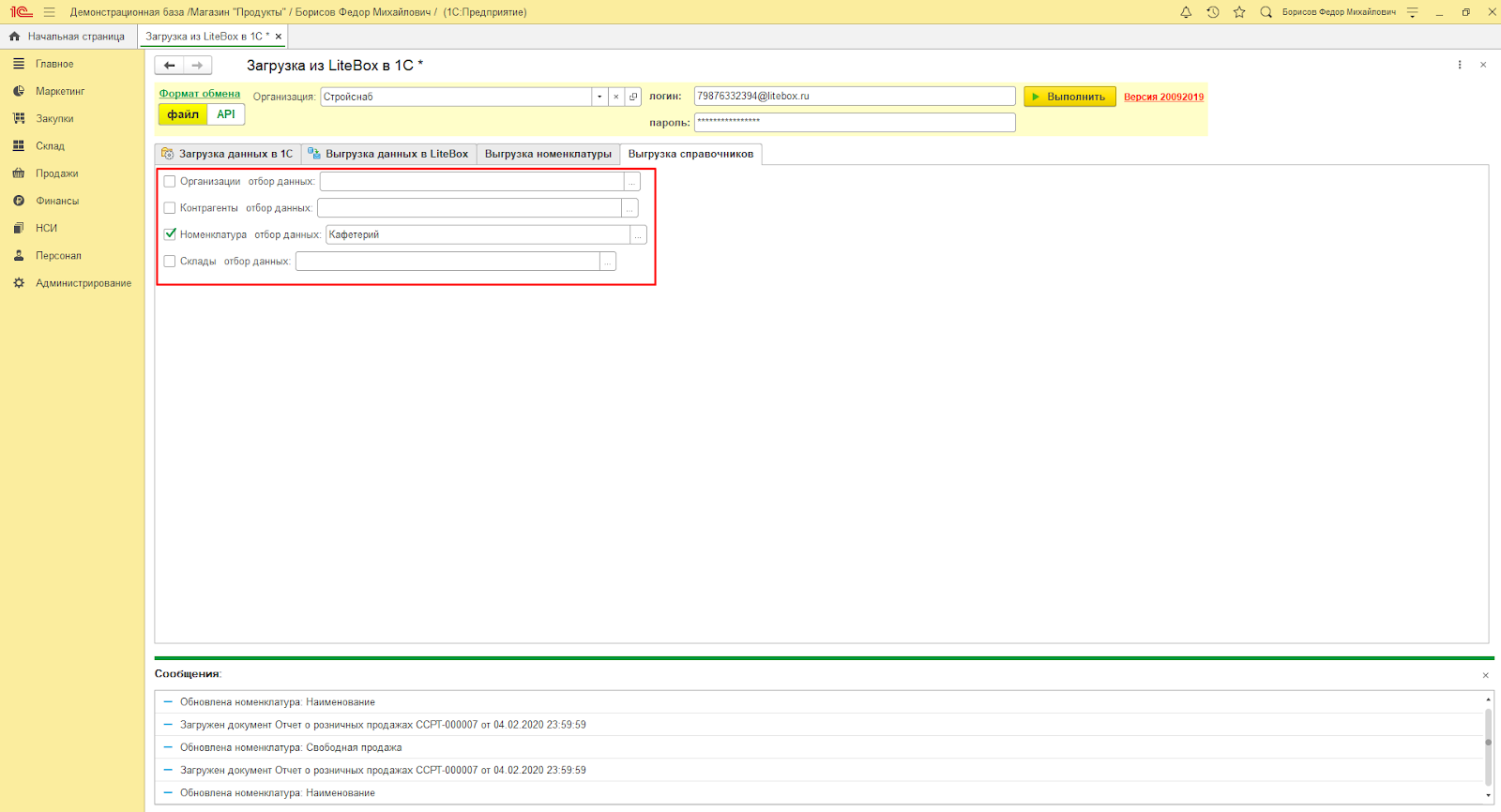Click the messages scrollbar up arrow

(x=1488, y=699)
